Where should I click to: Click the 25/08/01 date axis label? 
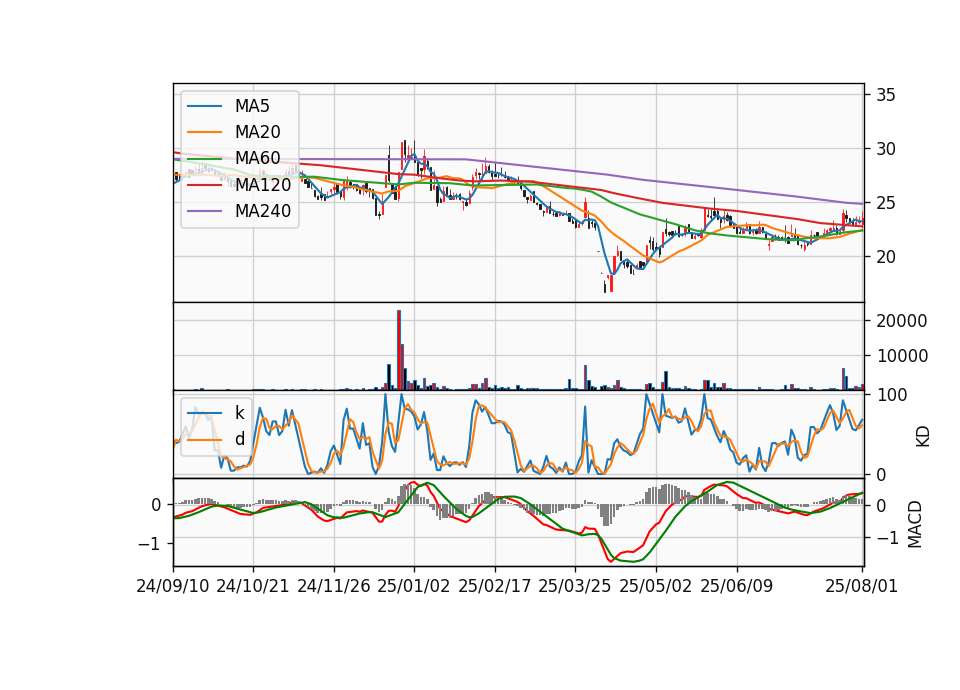pyautogui.click(x=861, y=586)
